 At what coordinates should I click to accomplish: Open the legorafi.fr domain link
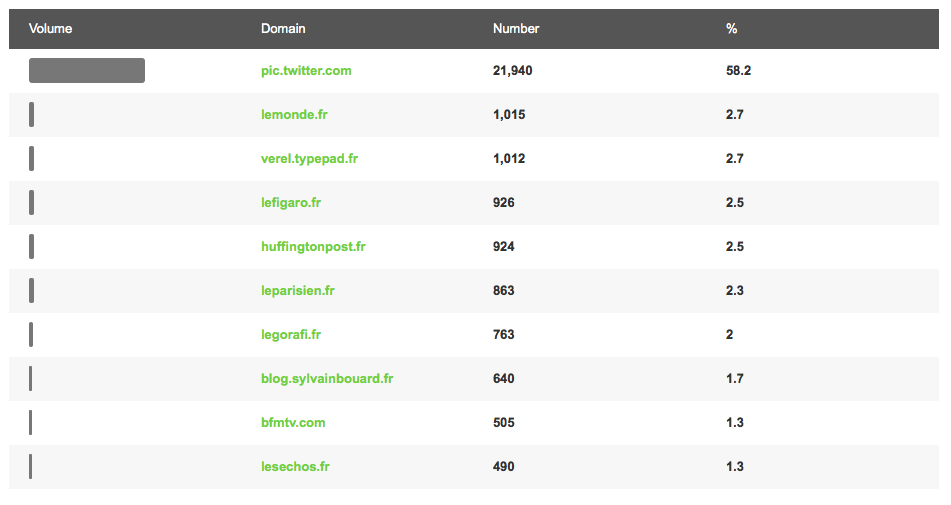tap(291, 335)
